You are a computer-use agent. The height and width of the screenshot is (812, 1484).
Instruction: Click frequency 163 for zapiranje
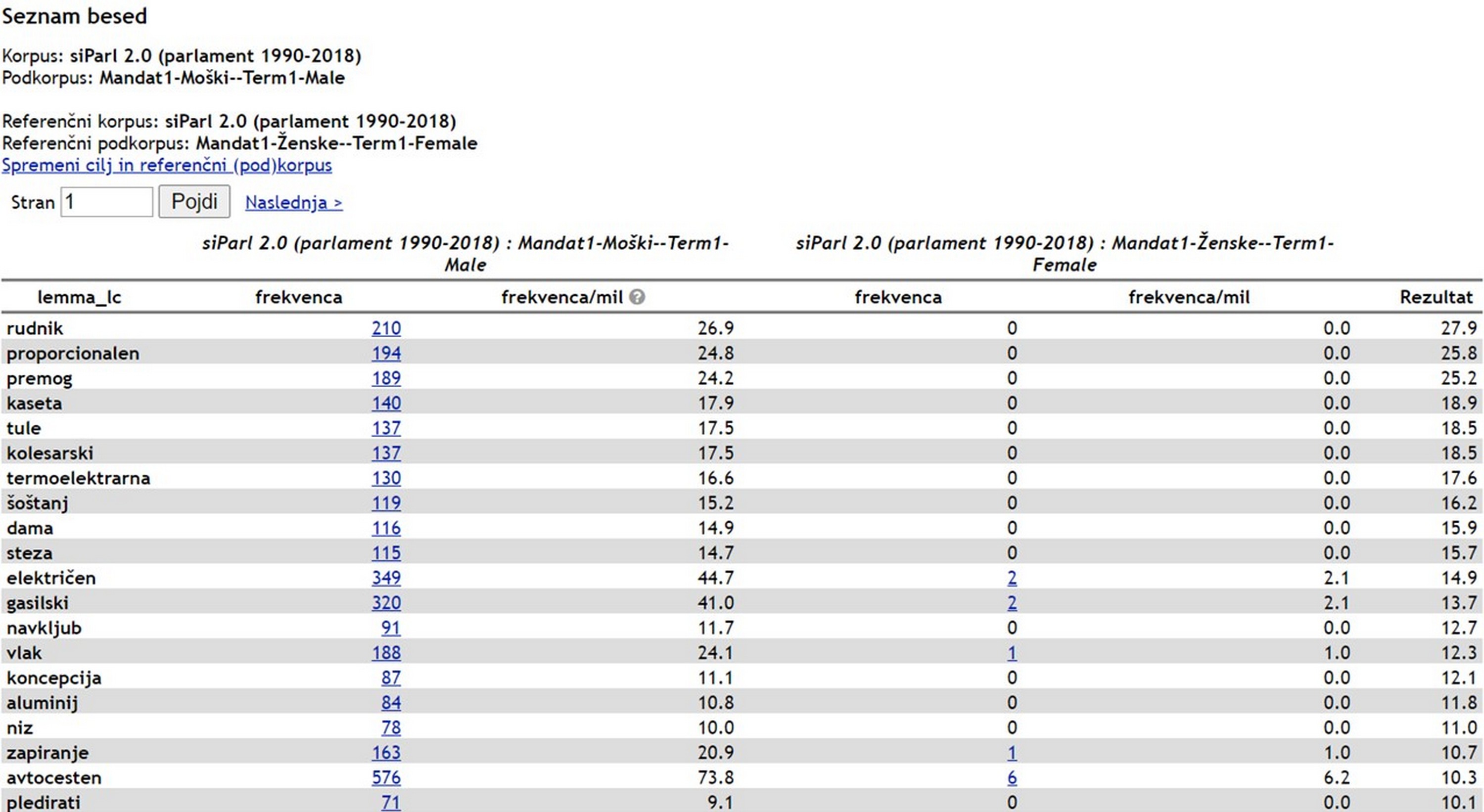coord(386,753)
